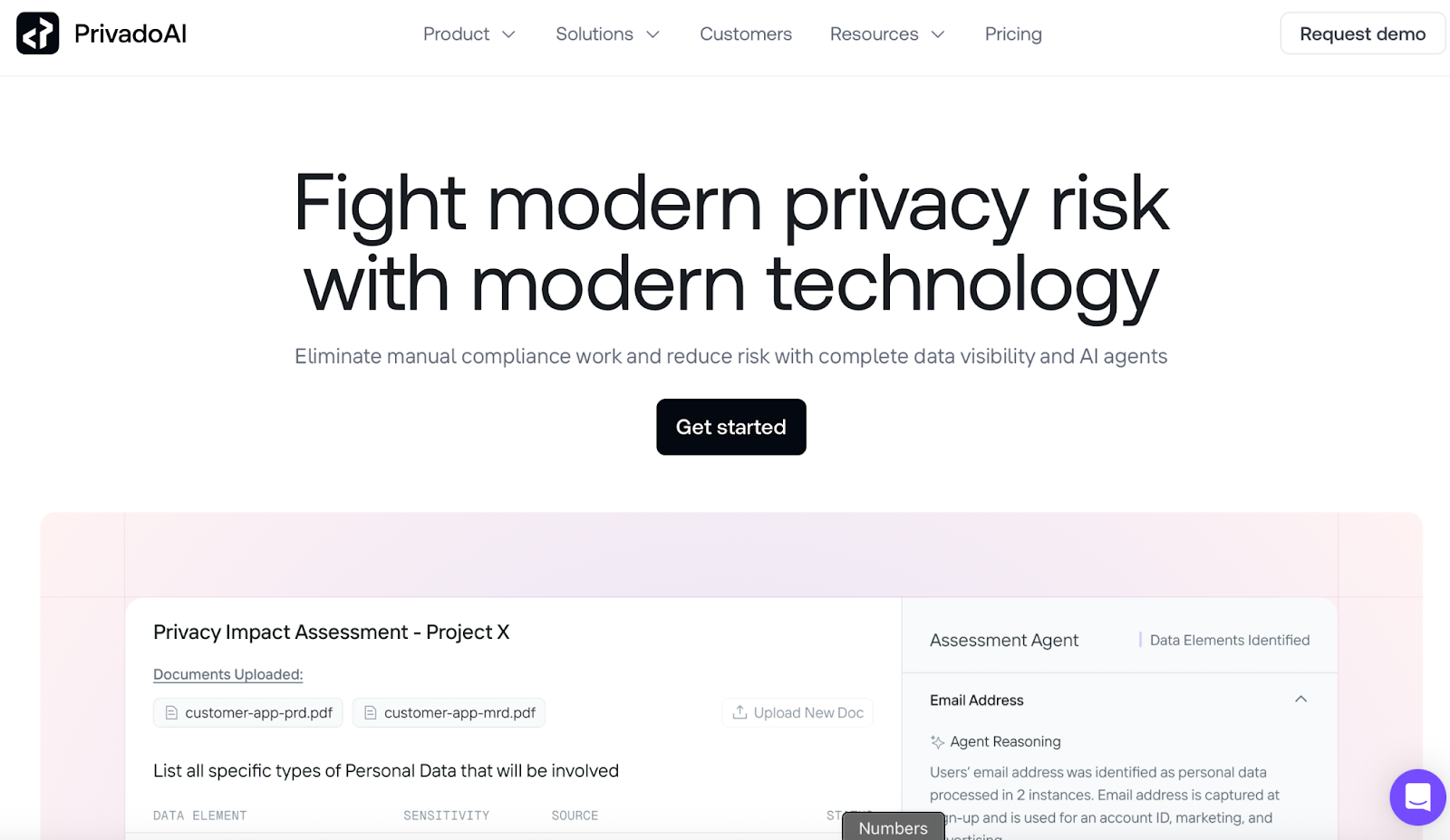Open the Resources dropdown
The height and width of the screenshot is (840, 1450).
(886, 34)
